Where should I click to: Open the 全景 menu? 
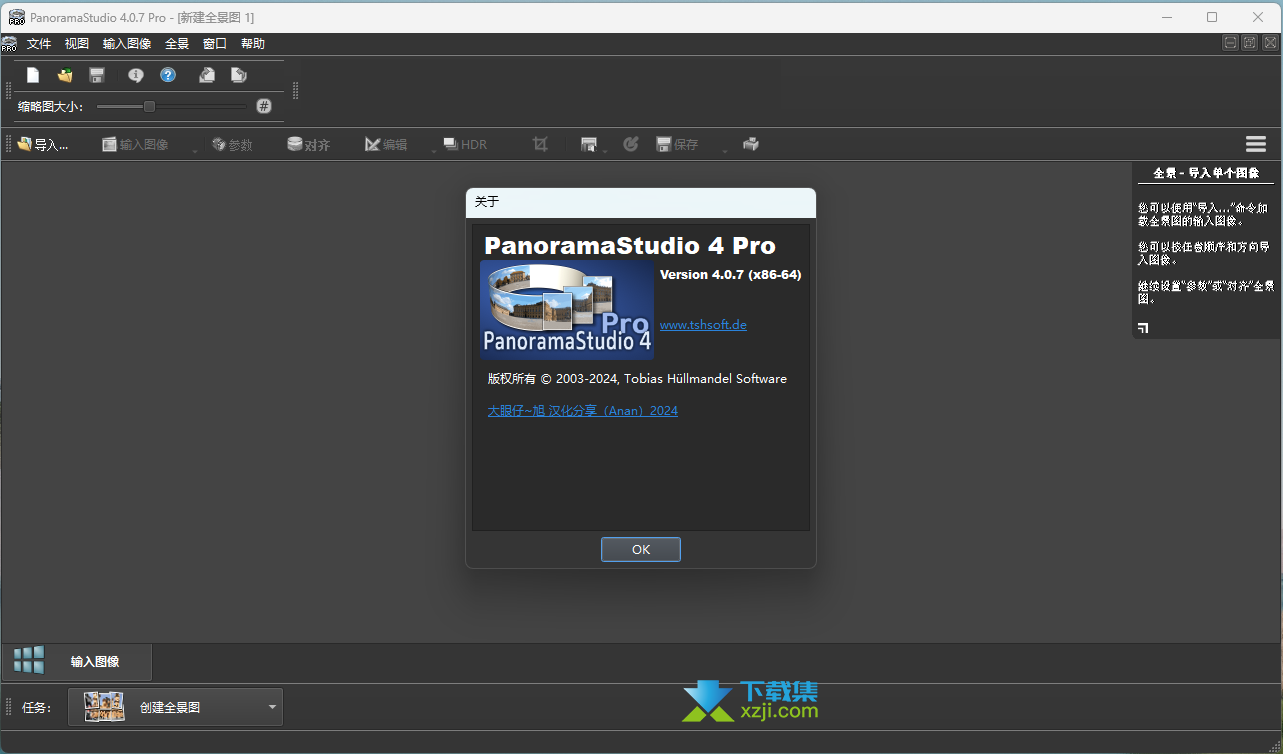(x=177, y=44)
